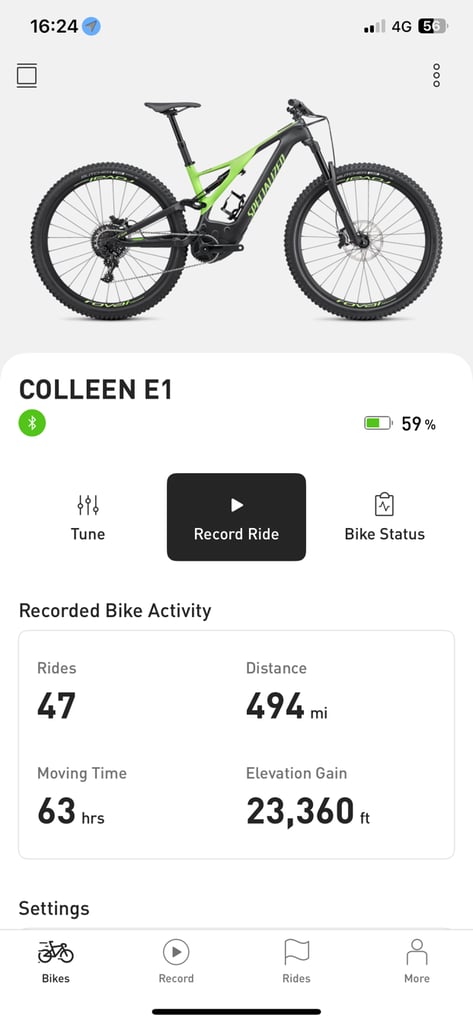Tap the Settings section heading
Screen dimensions: 473x1024
(x=54, y=908)
